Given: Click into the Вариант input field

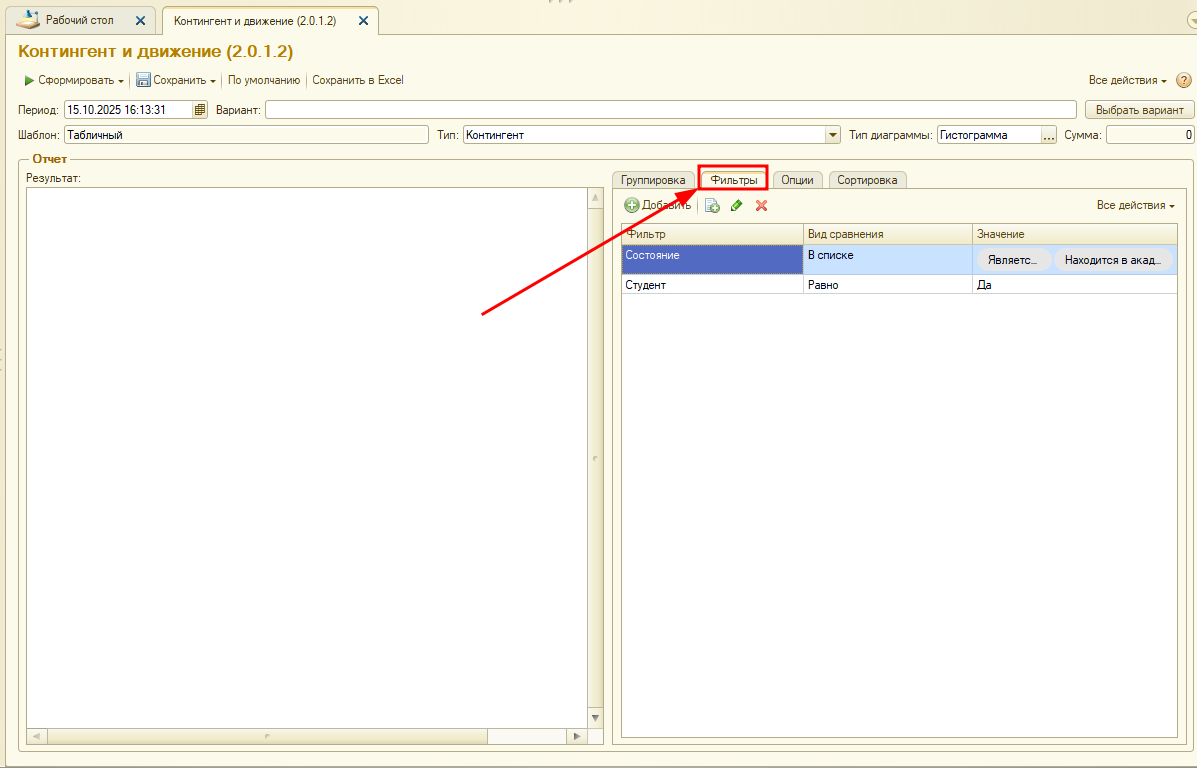Looking at the screenshot, I should pyautogui.click(x=670, y=110).
